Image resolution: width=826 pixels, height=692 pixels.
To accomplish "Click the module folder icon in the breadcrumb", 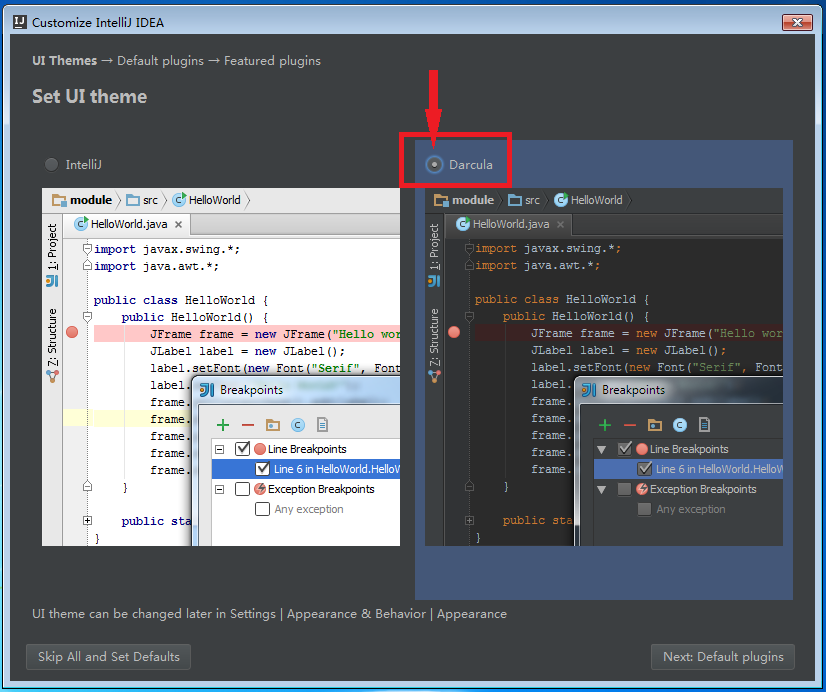I will pos(440,200).
